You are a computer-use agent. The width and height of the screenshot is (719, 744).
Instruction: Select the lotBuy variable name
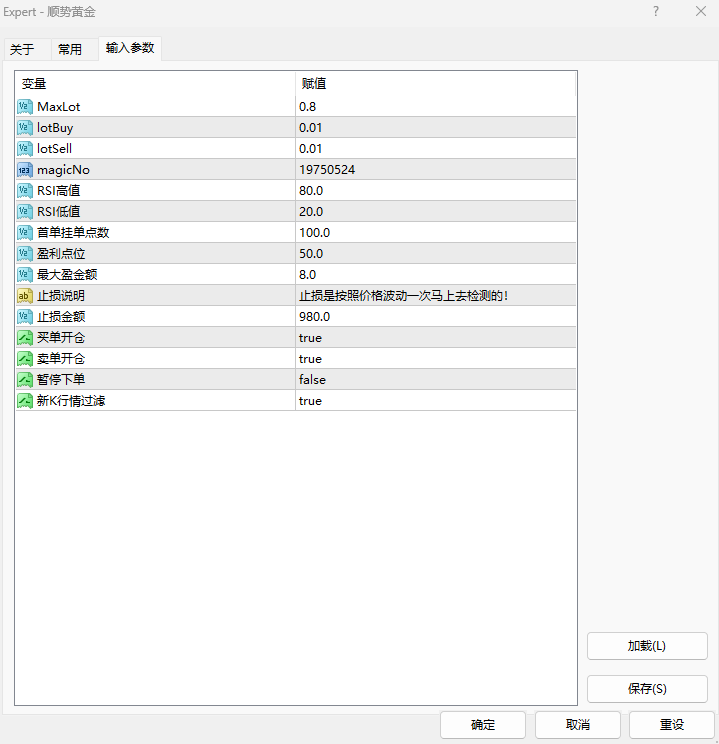(55, 128)
